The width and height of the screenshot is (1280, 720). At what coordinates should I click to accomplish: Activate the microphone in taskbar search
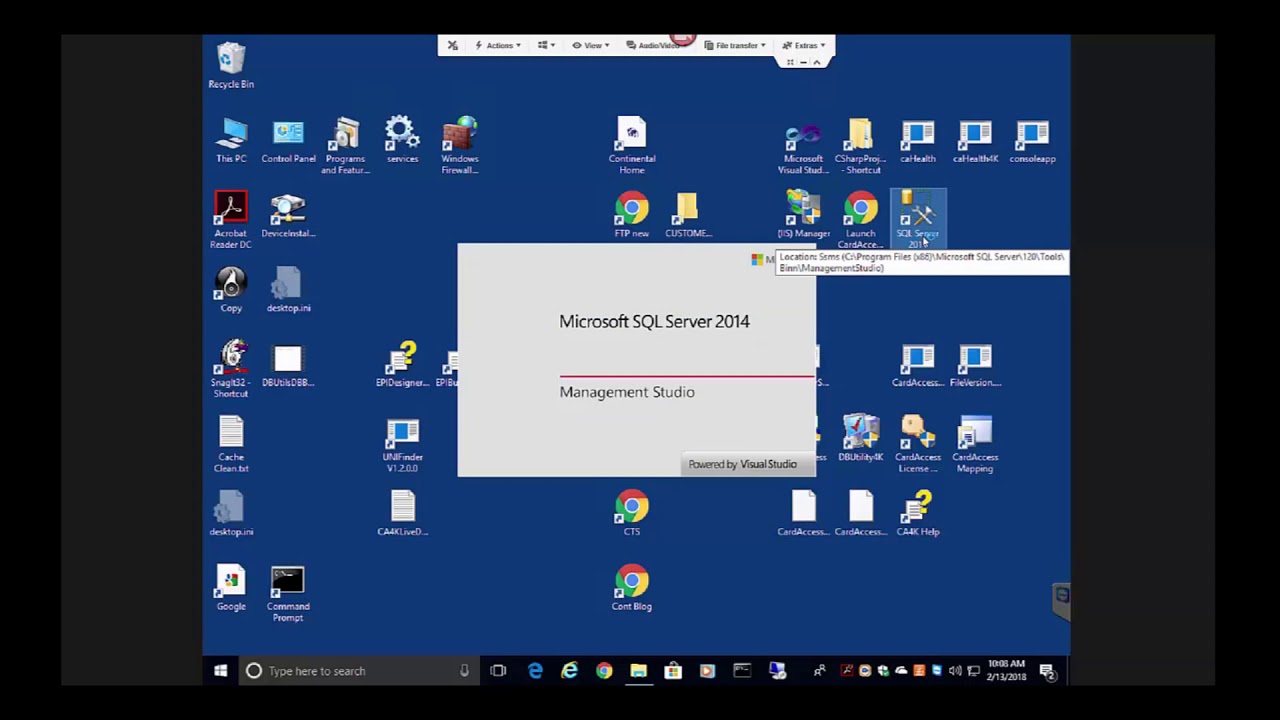[x=464, y=671]
